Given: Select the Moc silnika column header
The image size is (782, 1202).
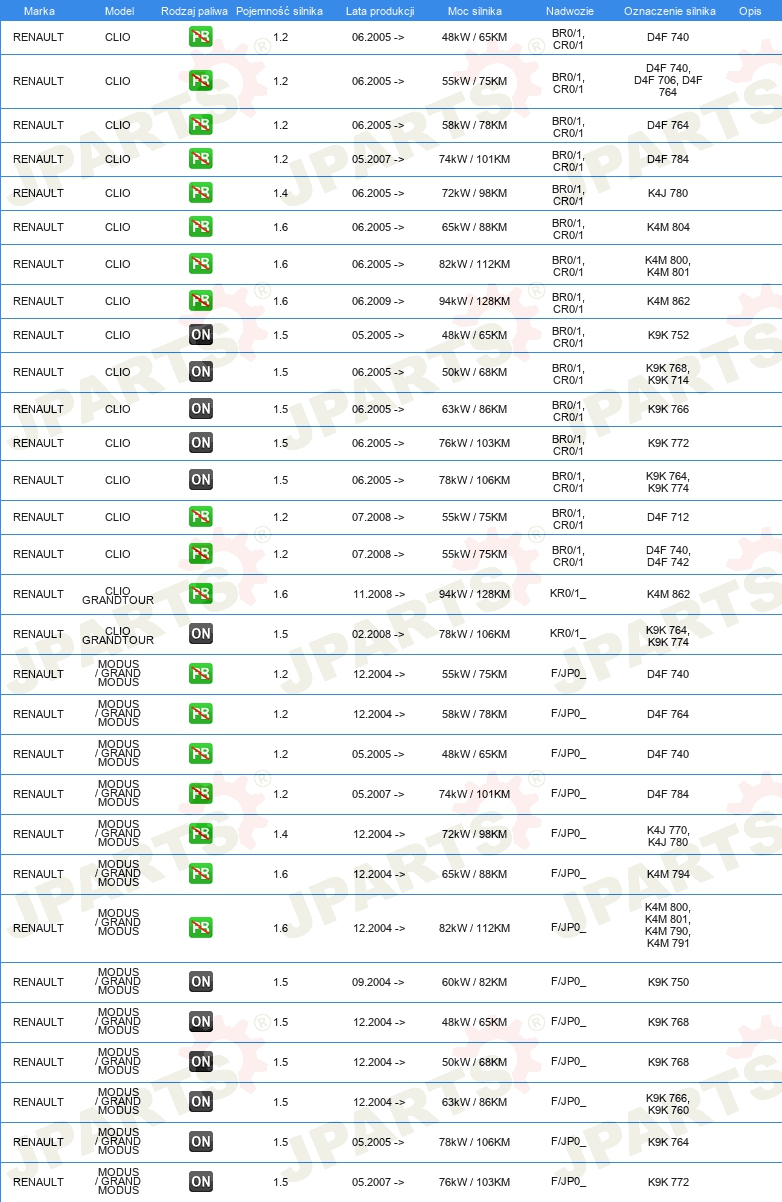Looking at the screenshot, I should pos(475,11).
